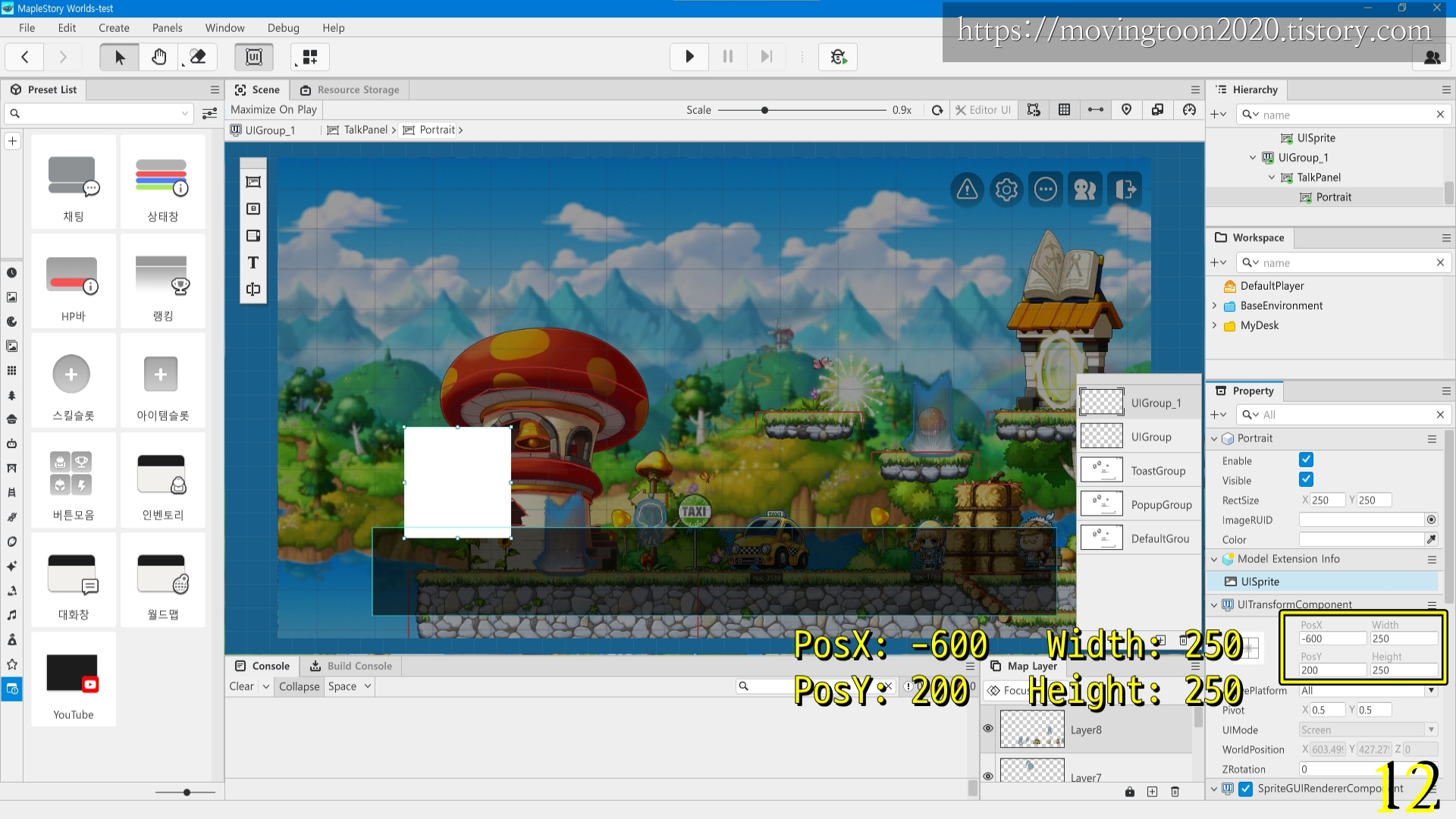1456x819 pixels.
Task: Click the warning triangle icon in scene
Action: coord(967,189)
